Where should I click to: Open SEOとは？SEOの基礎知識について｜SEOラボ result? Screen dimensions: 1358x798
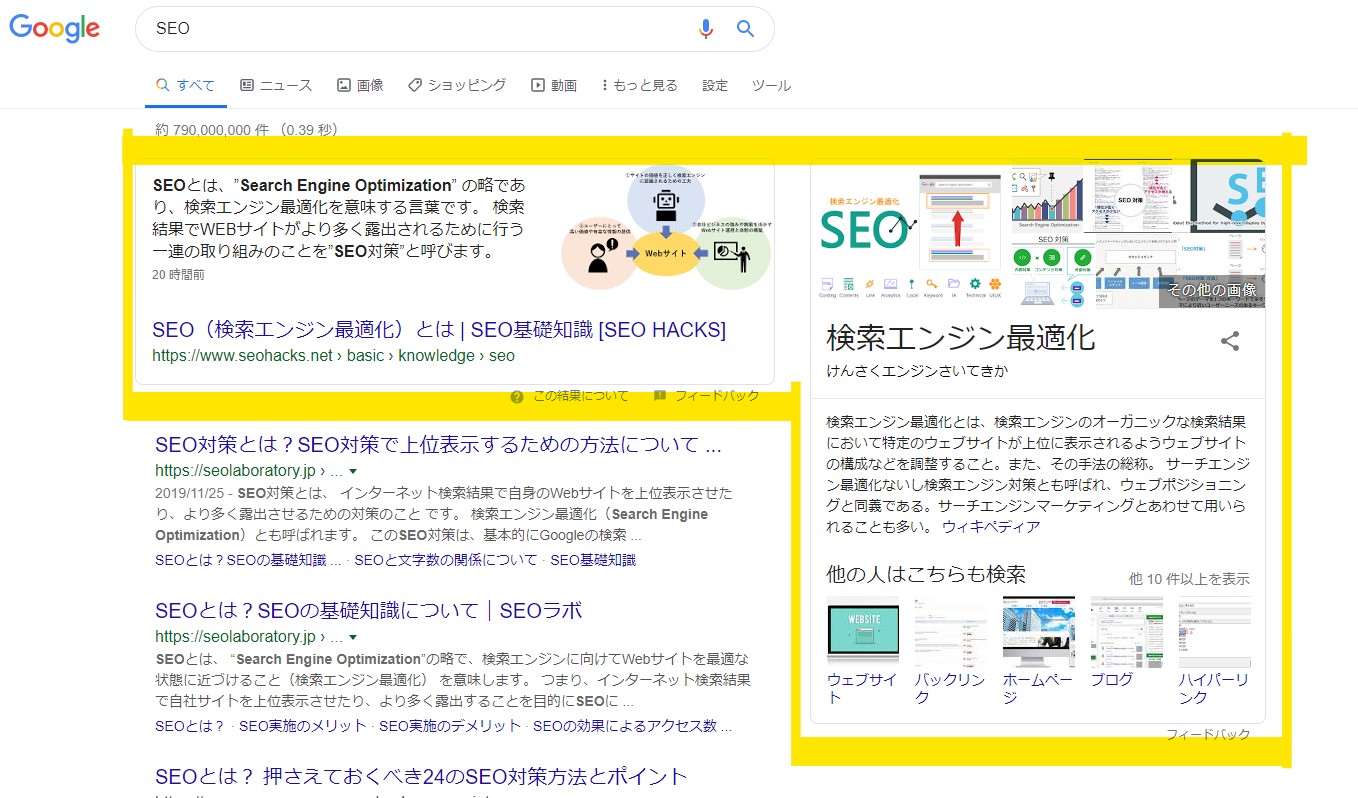368,611
